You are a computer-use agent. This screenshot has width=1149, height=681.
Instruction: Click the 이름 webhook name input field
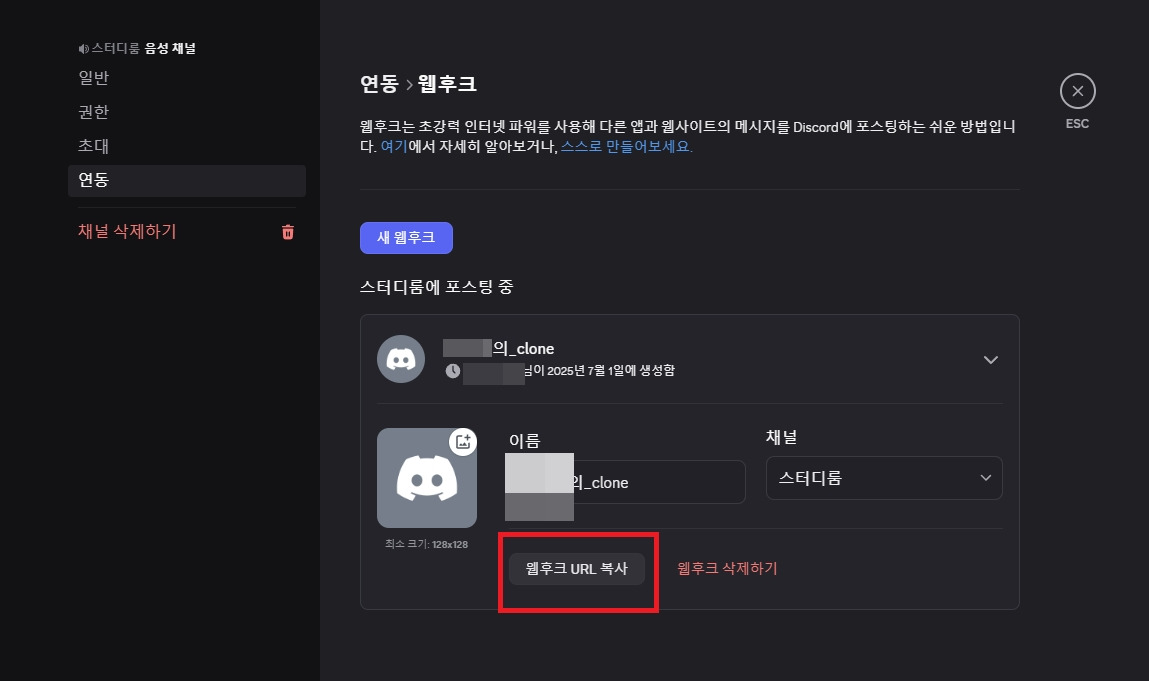pos(625,482)
